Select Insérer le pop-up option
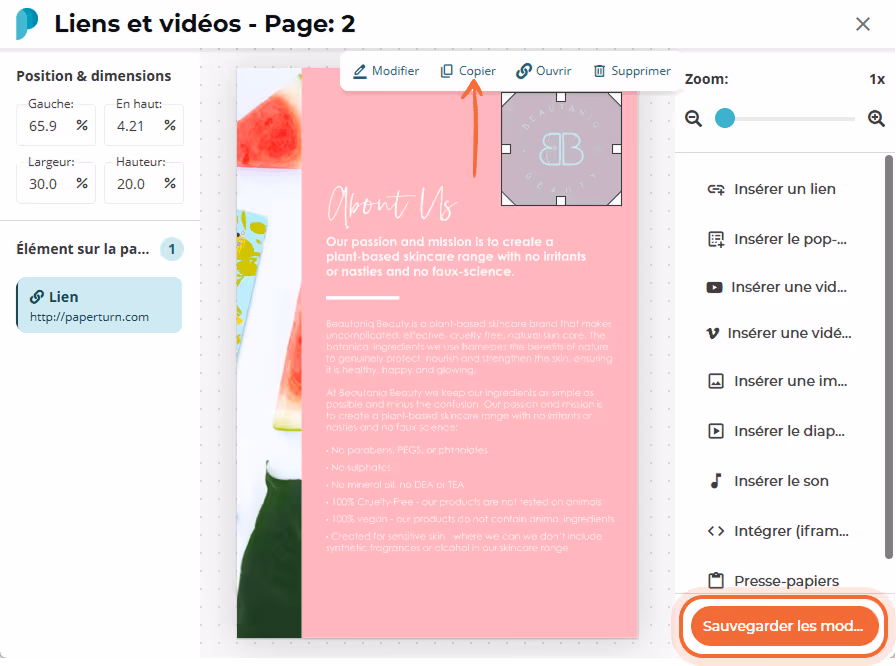 tap(779, 239)
